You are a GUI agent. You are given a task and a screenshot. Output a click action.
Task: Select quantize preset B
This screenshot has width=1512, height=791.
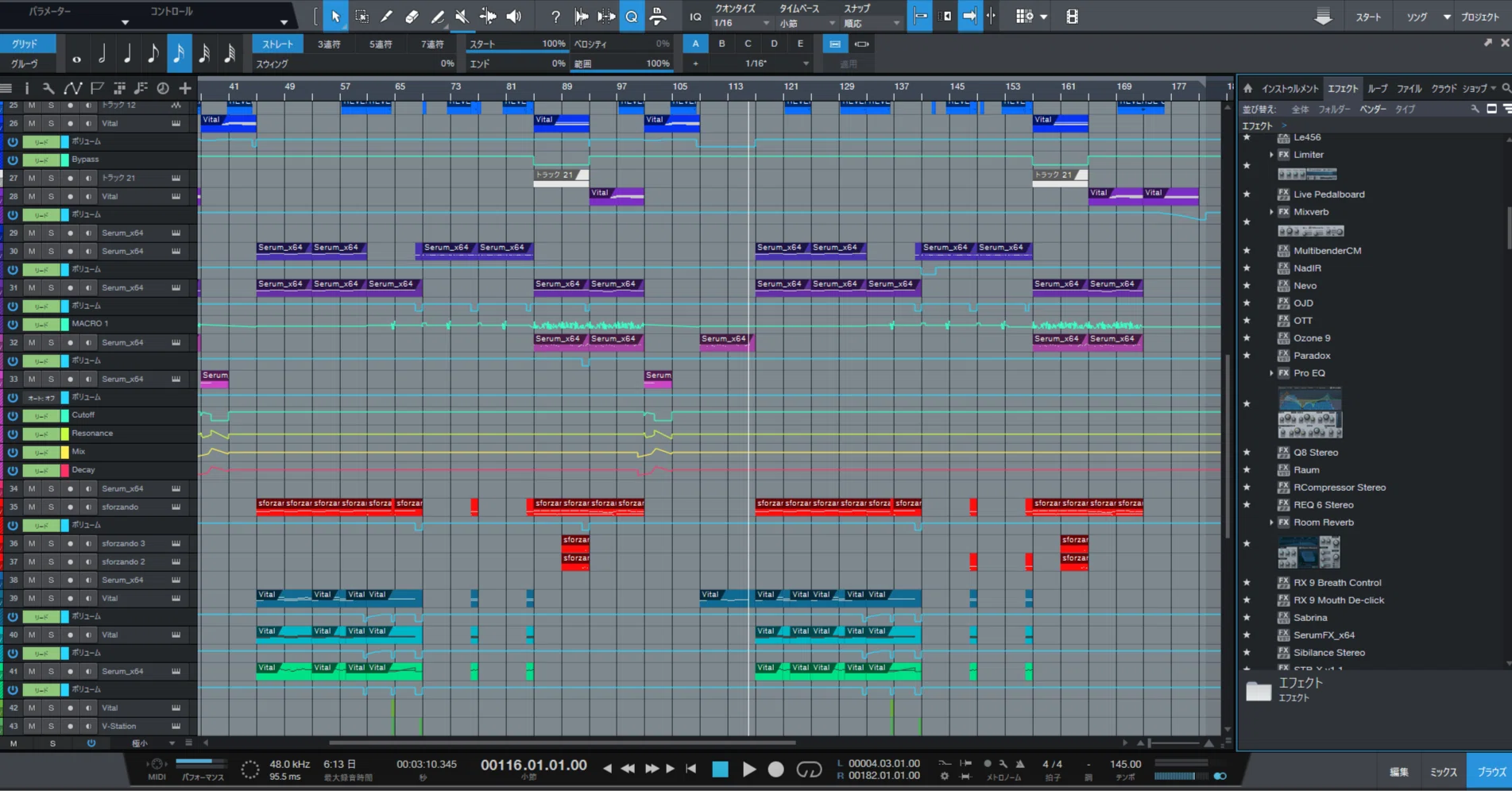721,44
